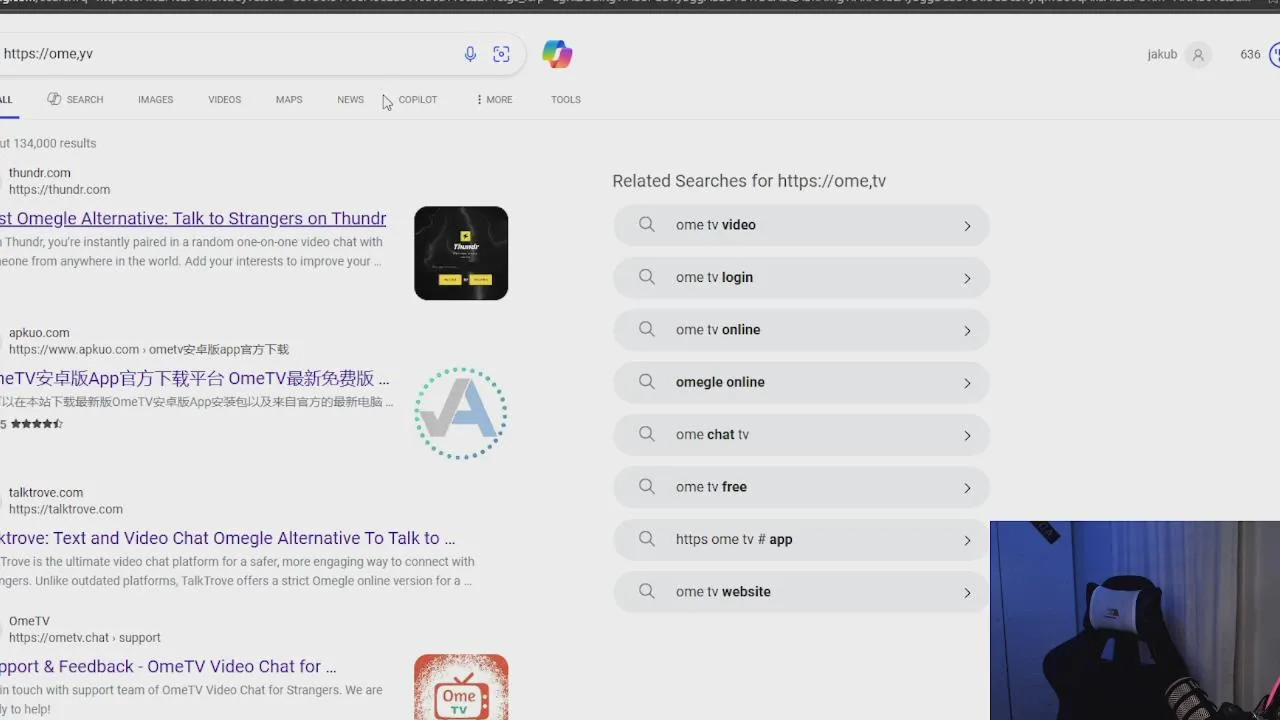Click the apkuo.com site name
Image resolution: width=1280 pixels, height=720 pixels.
click(39, 333)
